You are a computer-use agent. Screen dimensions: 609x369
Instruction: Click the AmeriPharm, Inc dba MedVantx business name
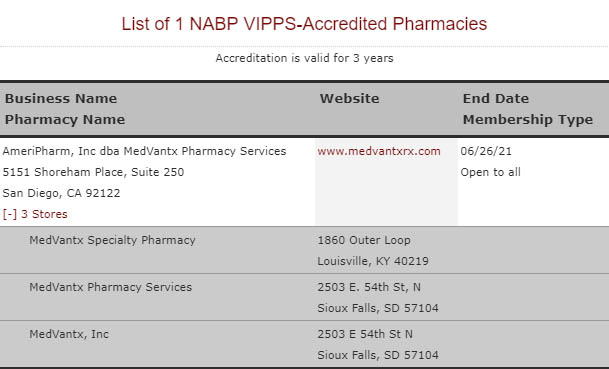point(144,151)
